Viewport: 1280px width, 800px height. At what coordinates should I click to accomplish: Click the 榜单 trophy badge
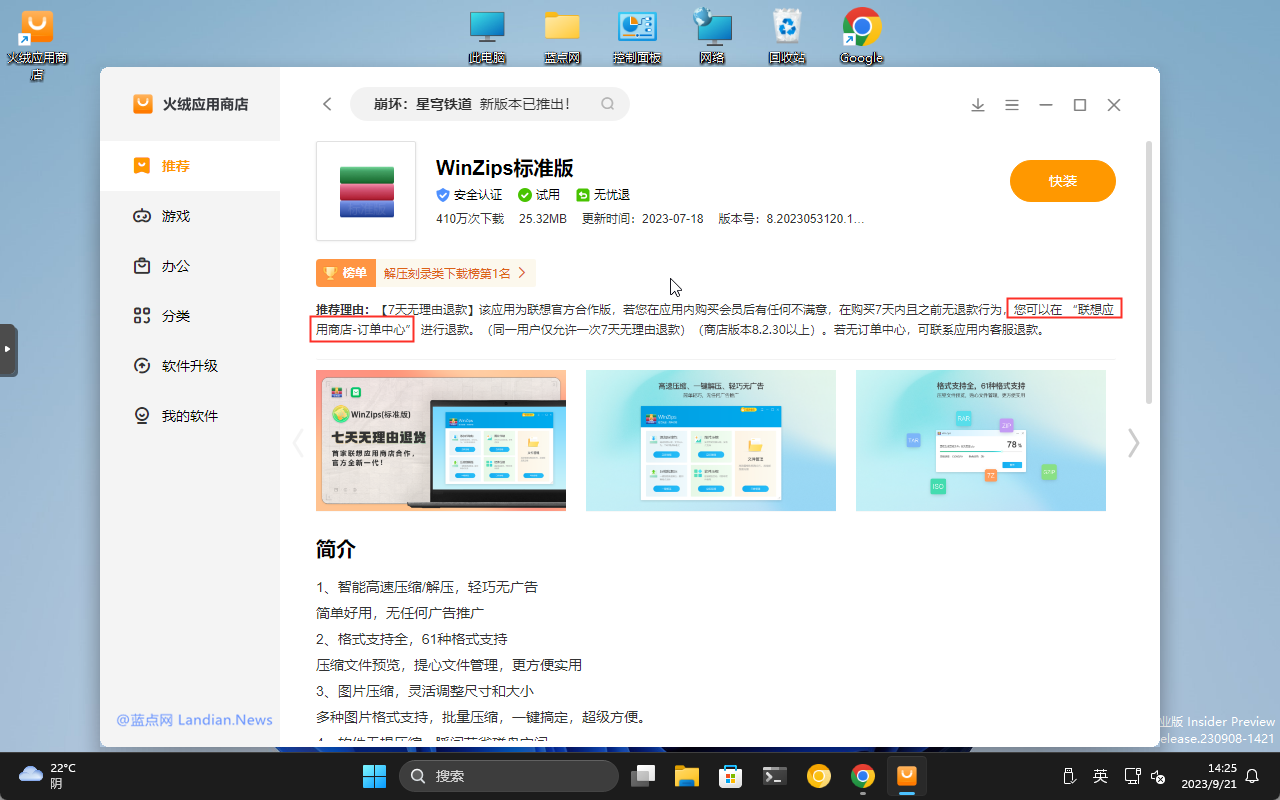pos(345,273)
